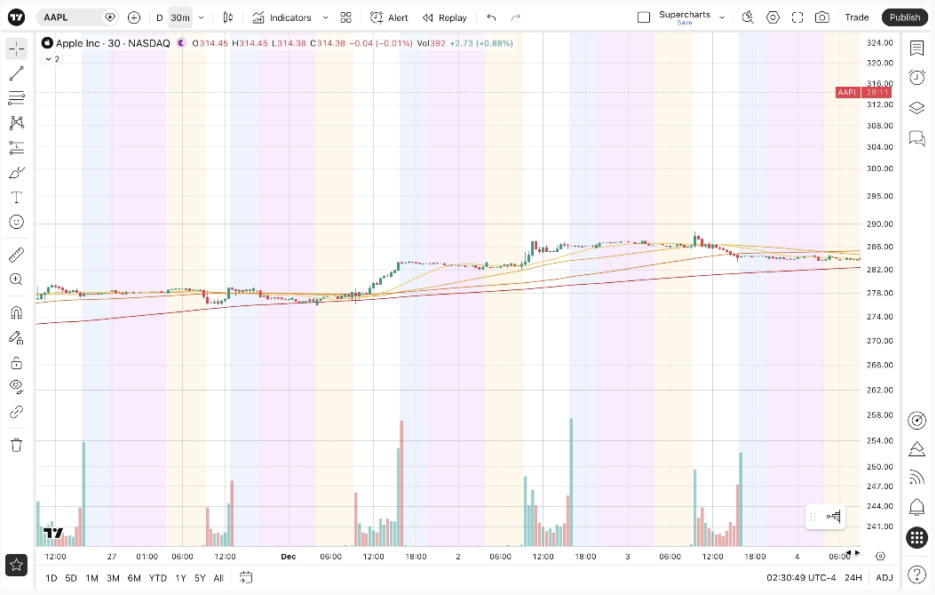935x595 pixels.
Task: Open the Fibonacci retracement tools
Action: click(x=17, y=98)
